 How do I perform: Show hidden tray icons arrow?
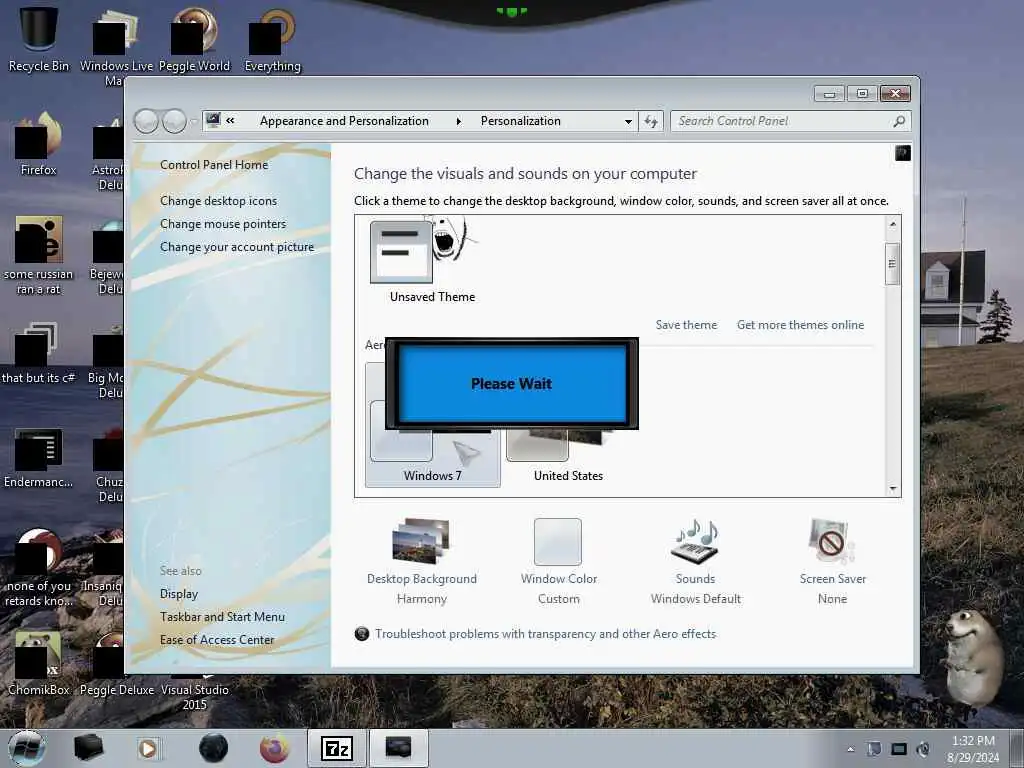[x=850, y=750]
